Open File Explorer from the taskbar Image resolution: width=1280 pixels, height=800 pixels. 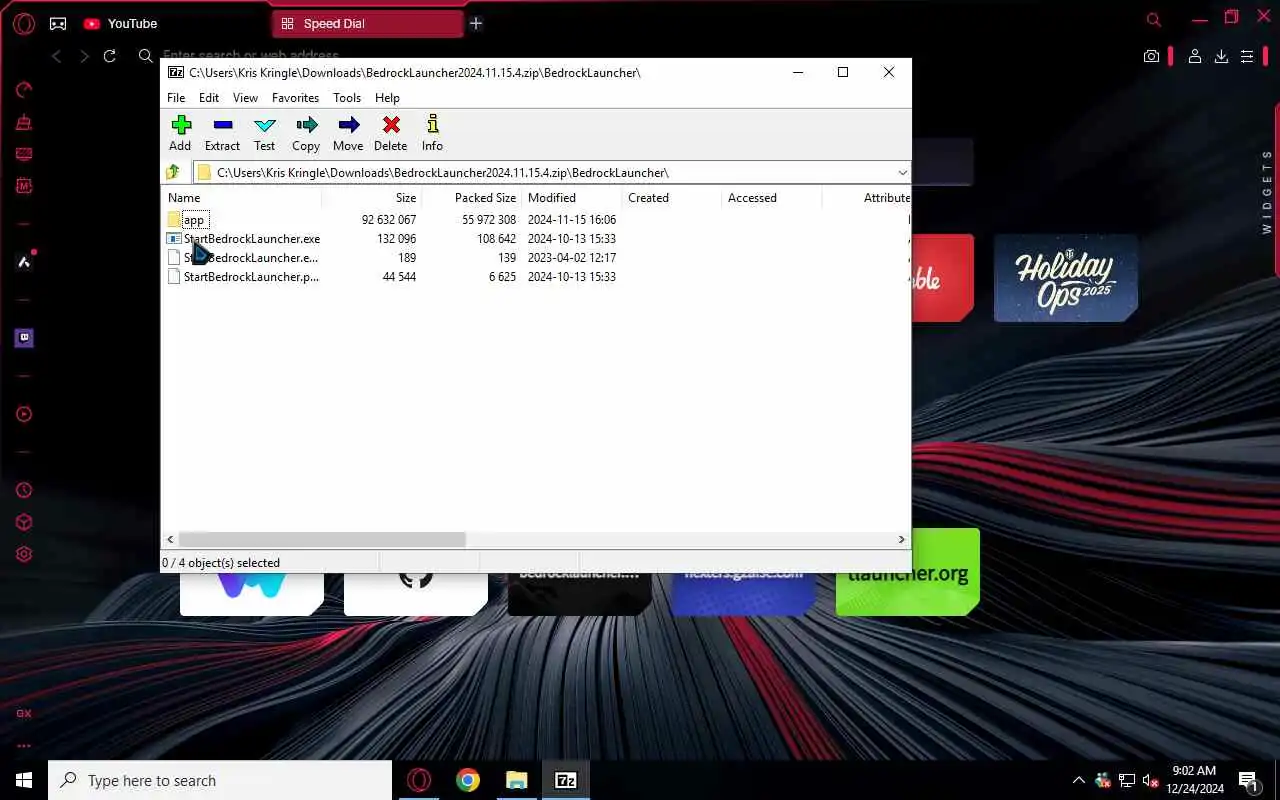(516, 780)
